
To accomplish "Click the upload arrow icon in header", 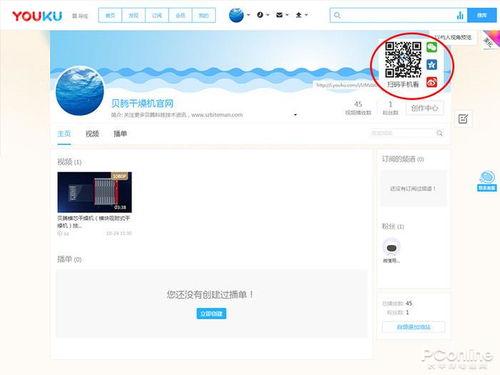I will click(x=299, y=15).
